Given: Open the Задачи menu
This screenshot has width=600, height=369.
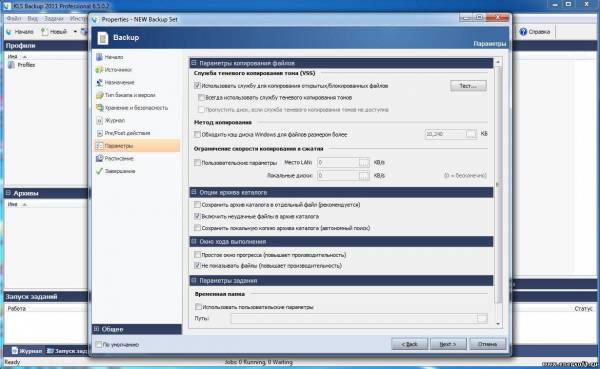Looking at the screenshot, I should 54,18.
